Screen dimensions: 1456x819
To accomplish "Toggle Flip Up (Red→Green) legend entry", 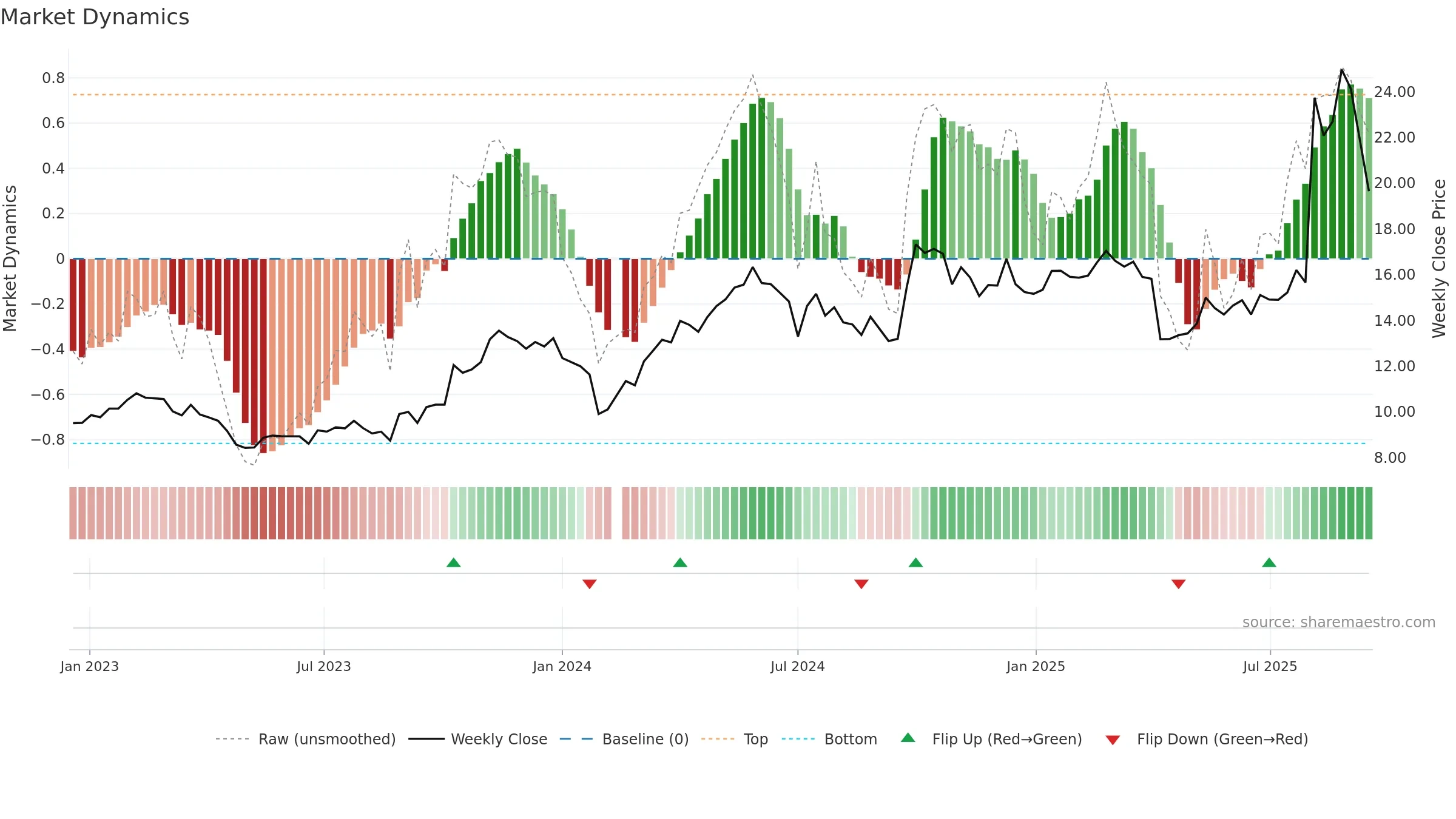I will pos(991,739).
